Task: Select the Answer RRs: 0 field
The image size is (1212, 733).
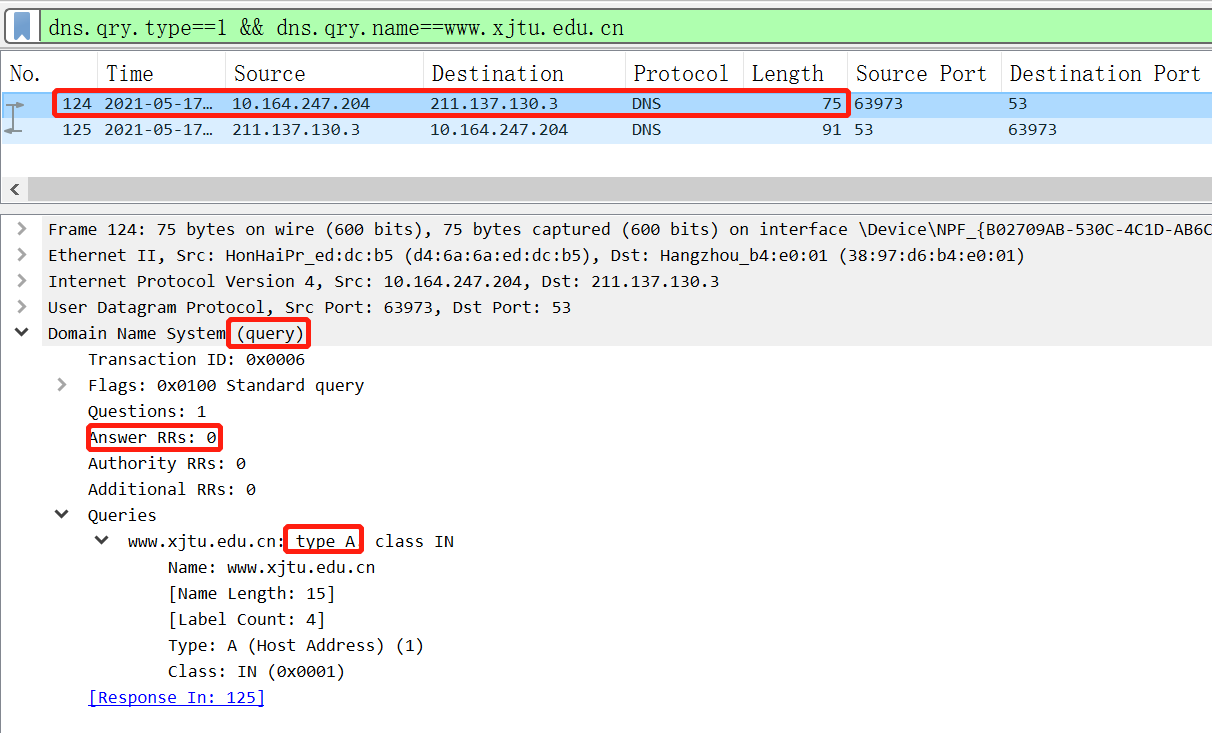Action: pos(154,437)
